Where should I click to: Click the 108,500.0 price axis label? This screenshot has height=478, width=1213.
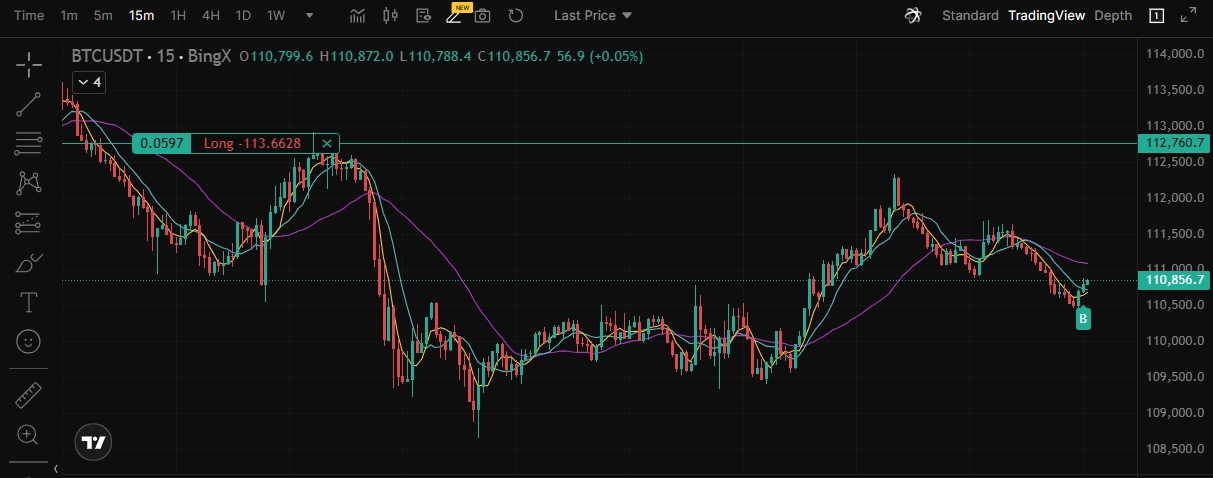point(1174,448)
